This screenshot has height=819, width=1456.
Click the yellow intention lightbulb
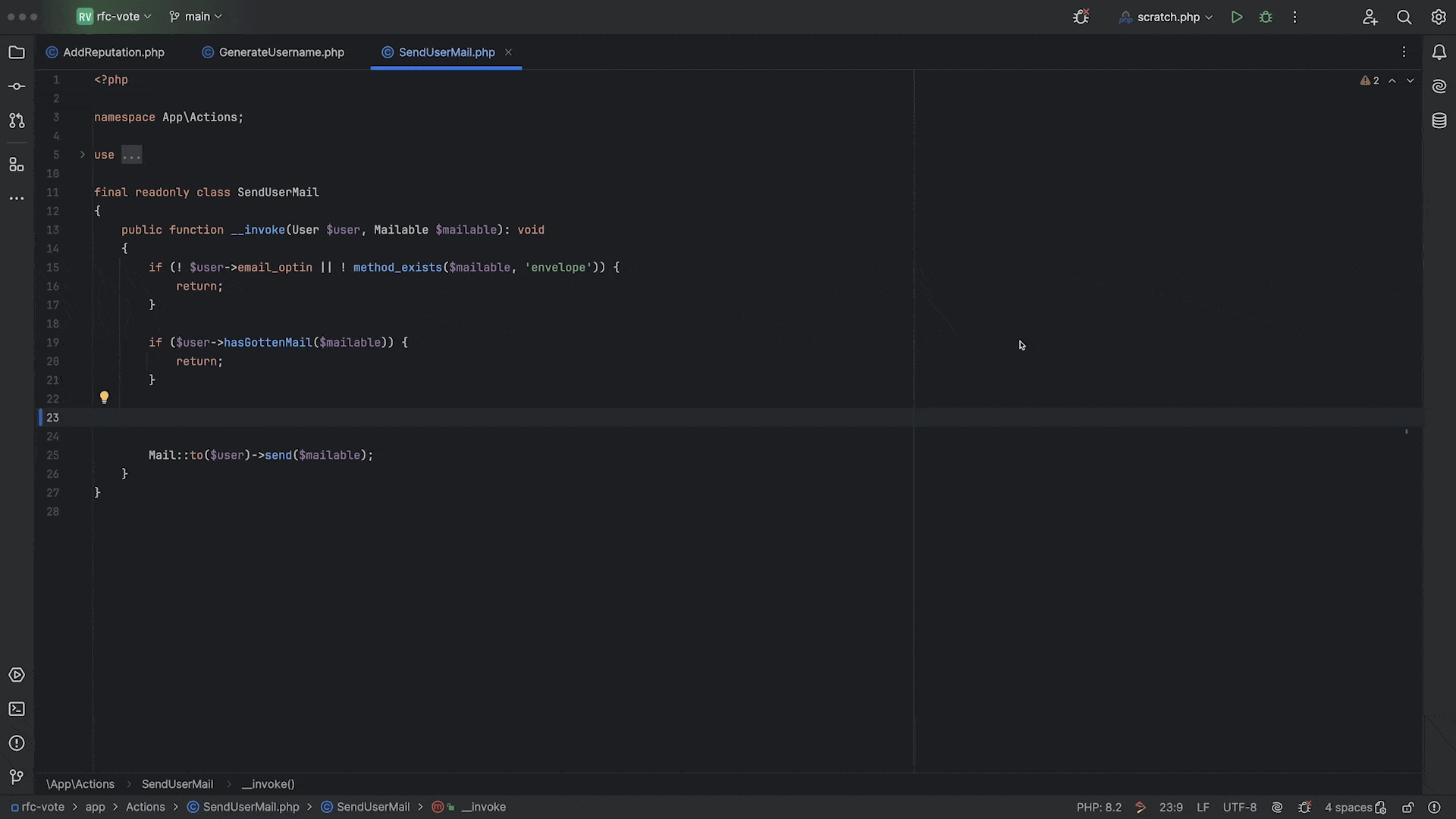coord(105,397)
